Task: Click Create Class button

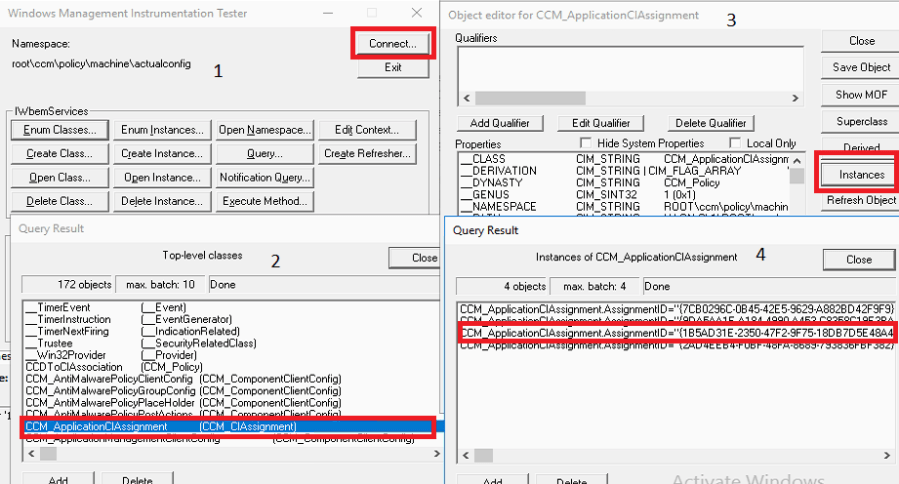Action: click(x=60, y=154)
